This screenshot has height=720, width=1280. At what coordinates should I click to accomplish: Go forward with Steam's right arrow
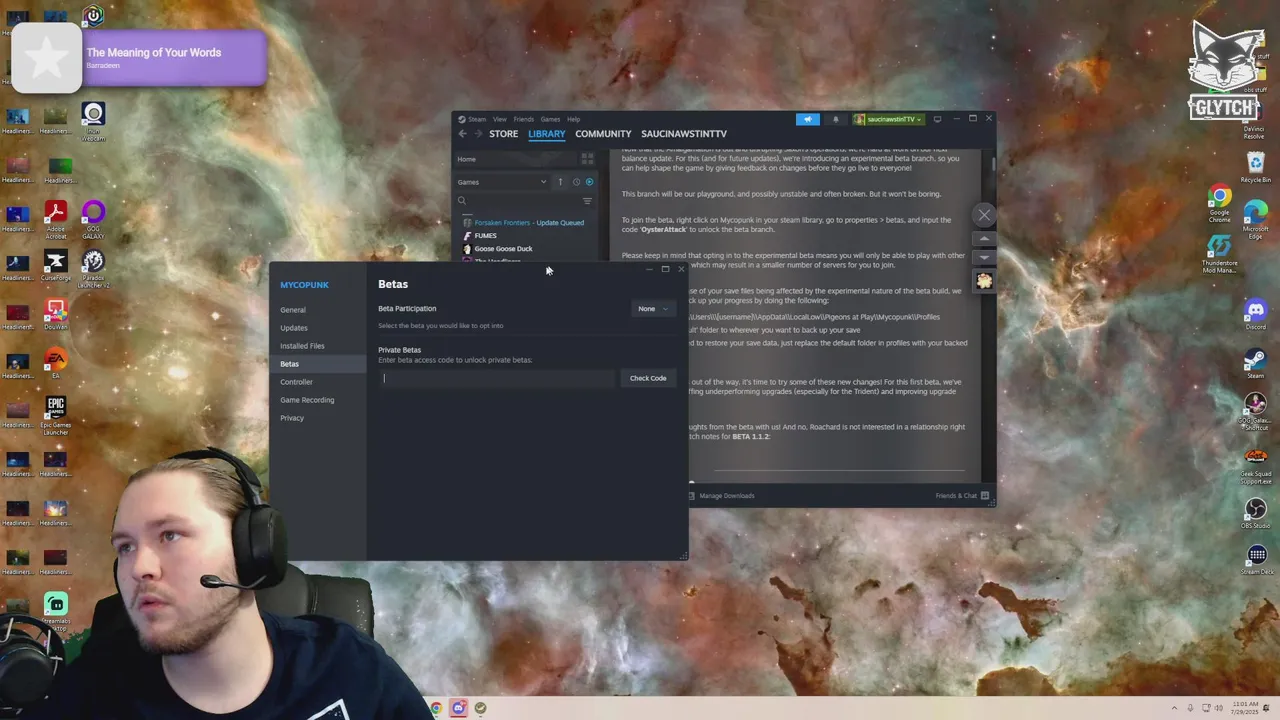(478, 134)
